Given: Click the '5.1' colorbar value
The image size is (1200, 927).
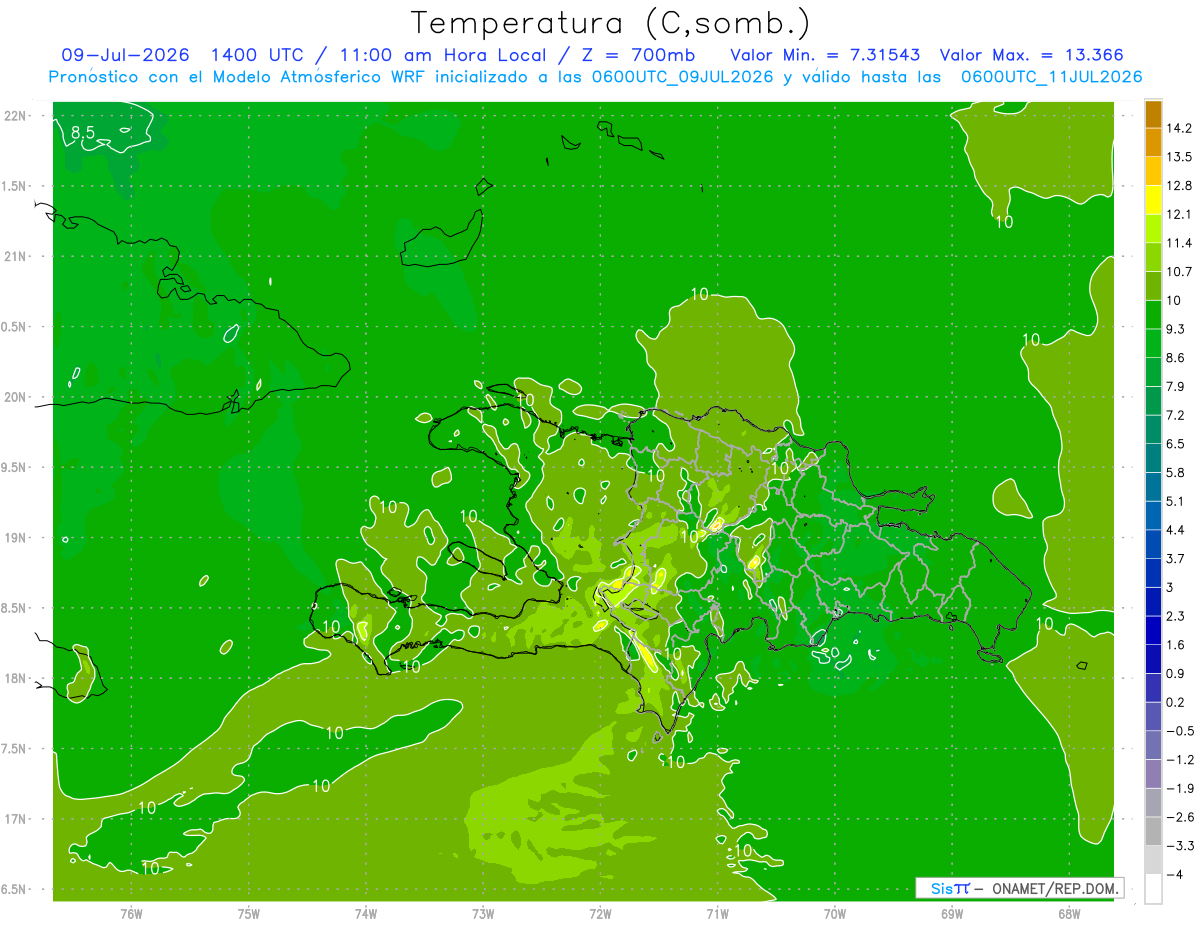Looking at the screenshot, I should pyautogui.click(x=1176, y=501).
